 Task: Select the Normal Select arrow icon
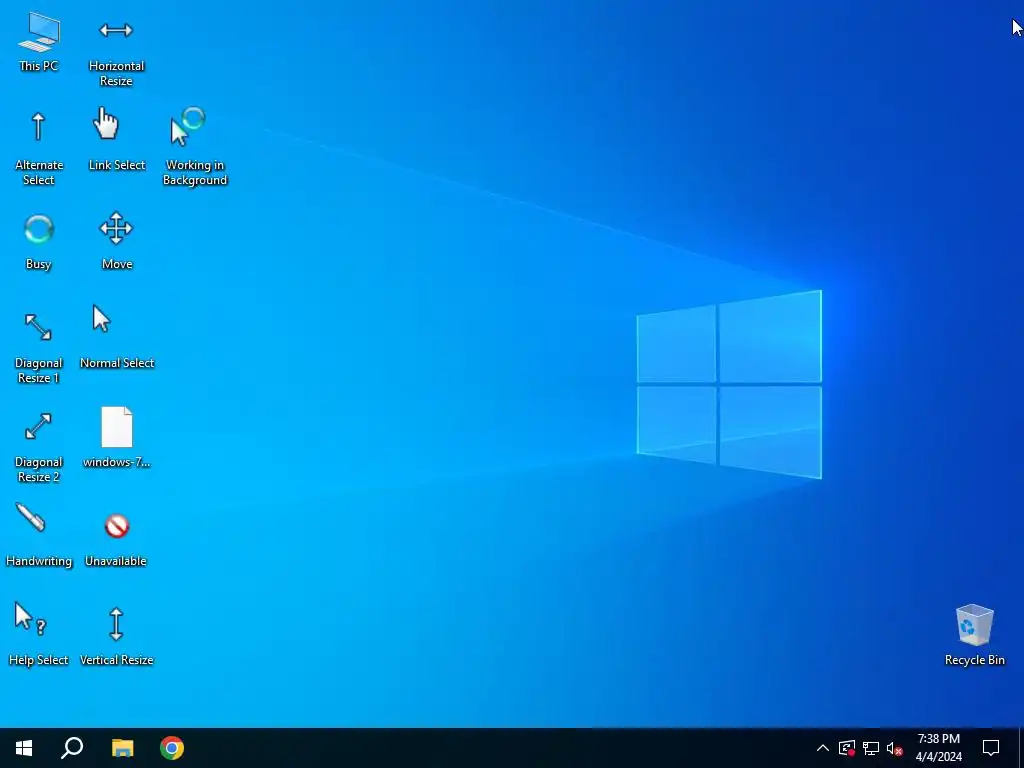pos(102,319)
